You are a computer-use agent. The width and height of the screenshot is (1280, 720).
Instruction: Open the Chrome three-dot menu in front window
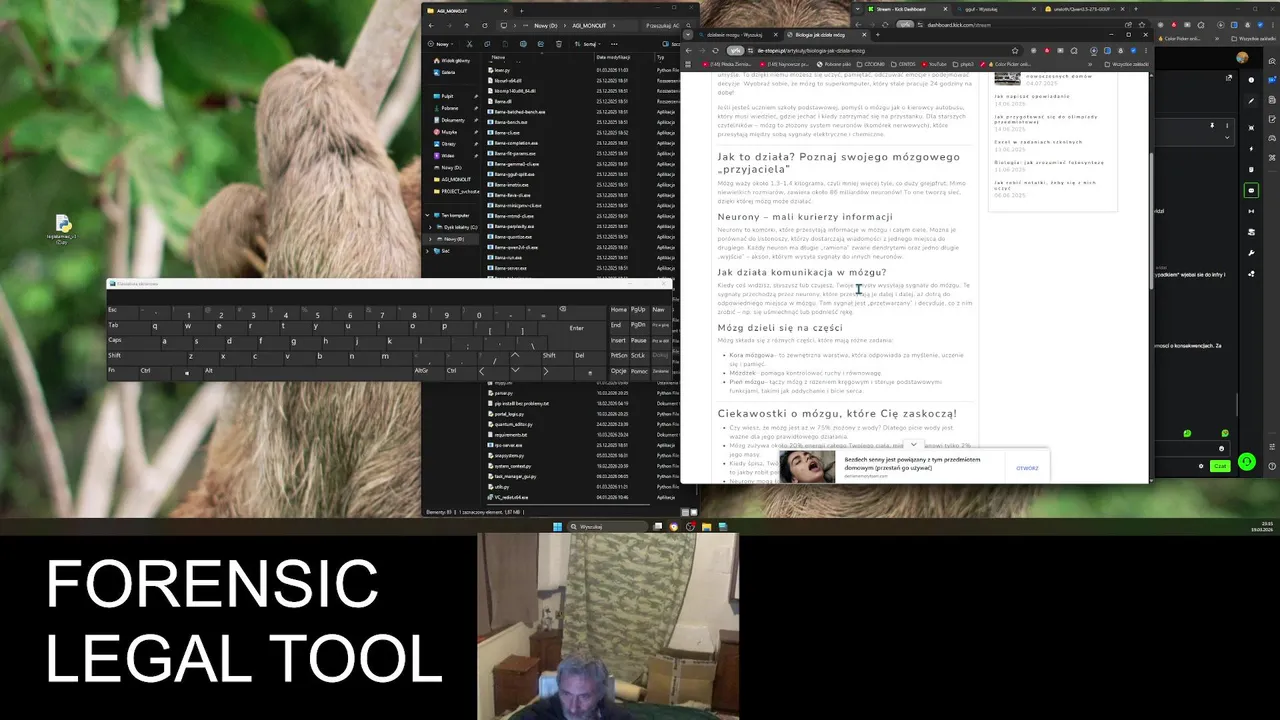[x=1146, y=50]
